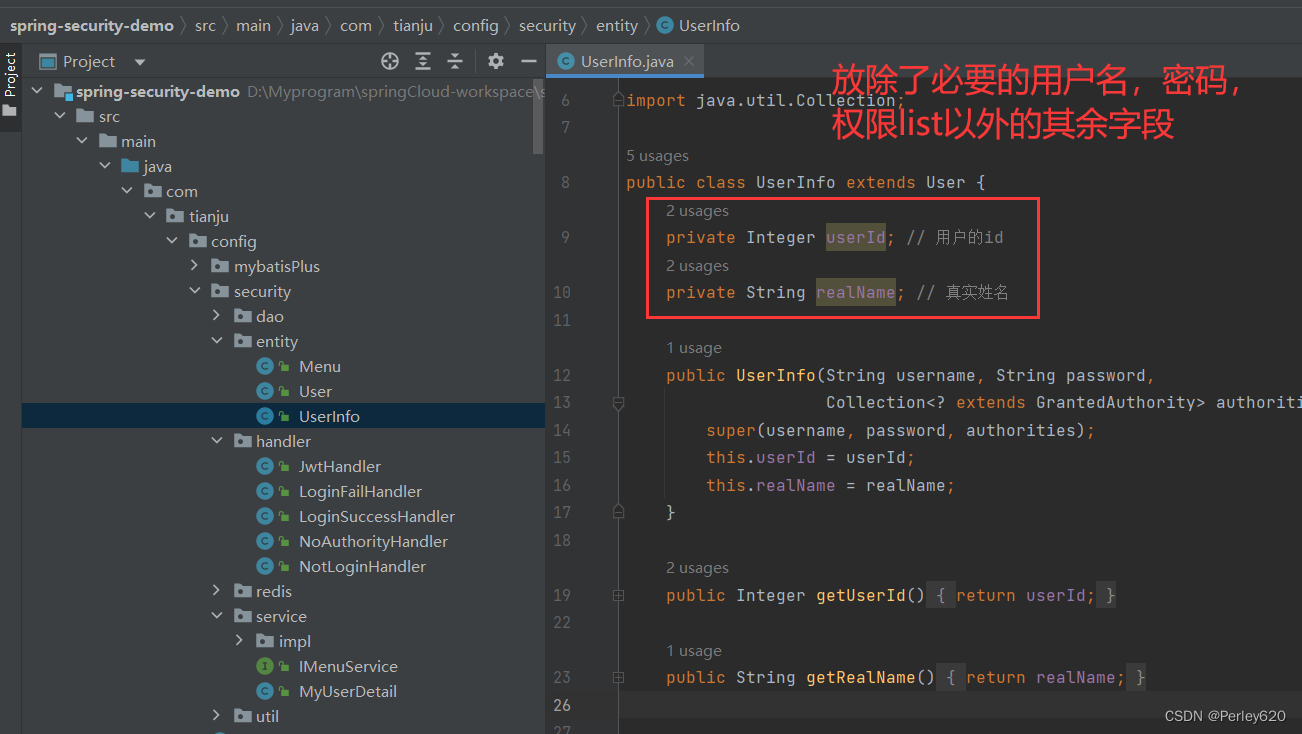
Task: Collapse the entity package node
Action: pyautogui.click(x=216, y=341)
